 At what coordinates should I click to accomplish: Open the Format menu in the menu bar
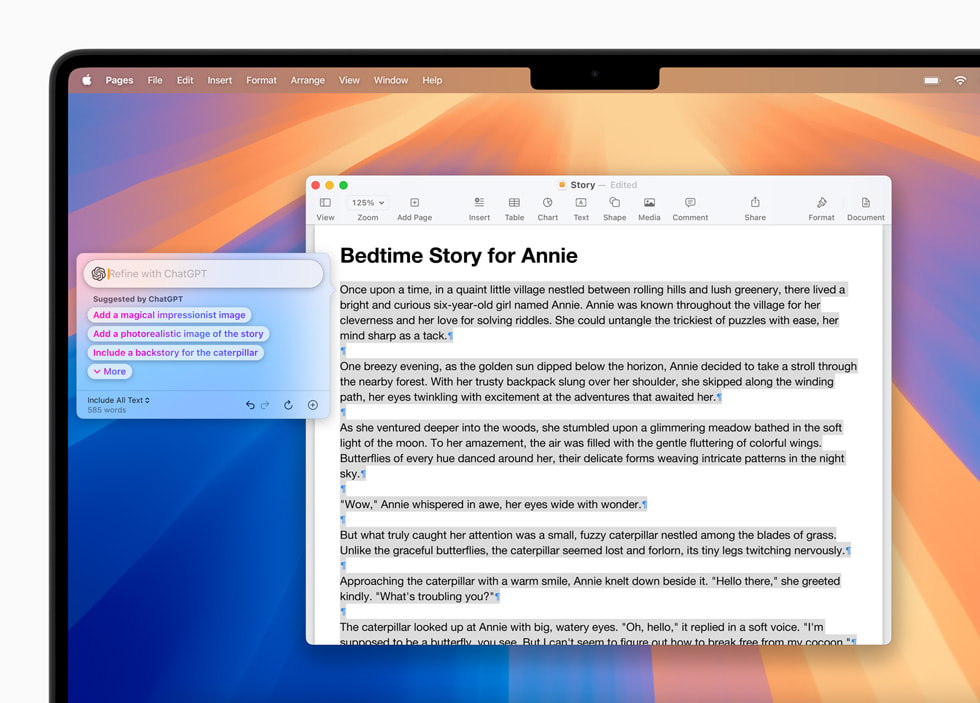[x=261, y=80]
